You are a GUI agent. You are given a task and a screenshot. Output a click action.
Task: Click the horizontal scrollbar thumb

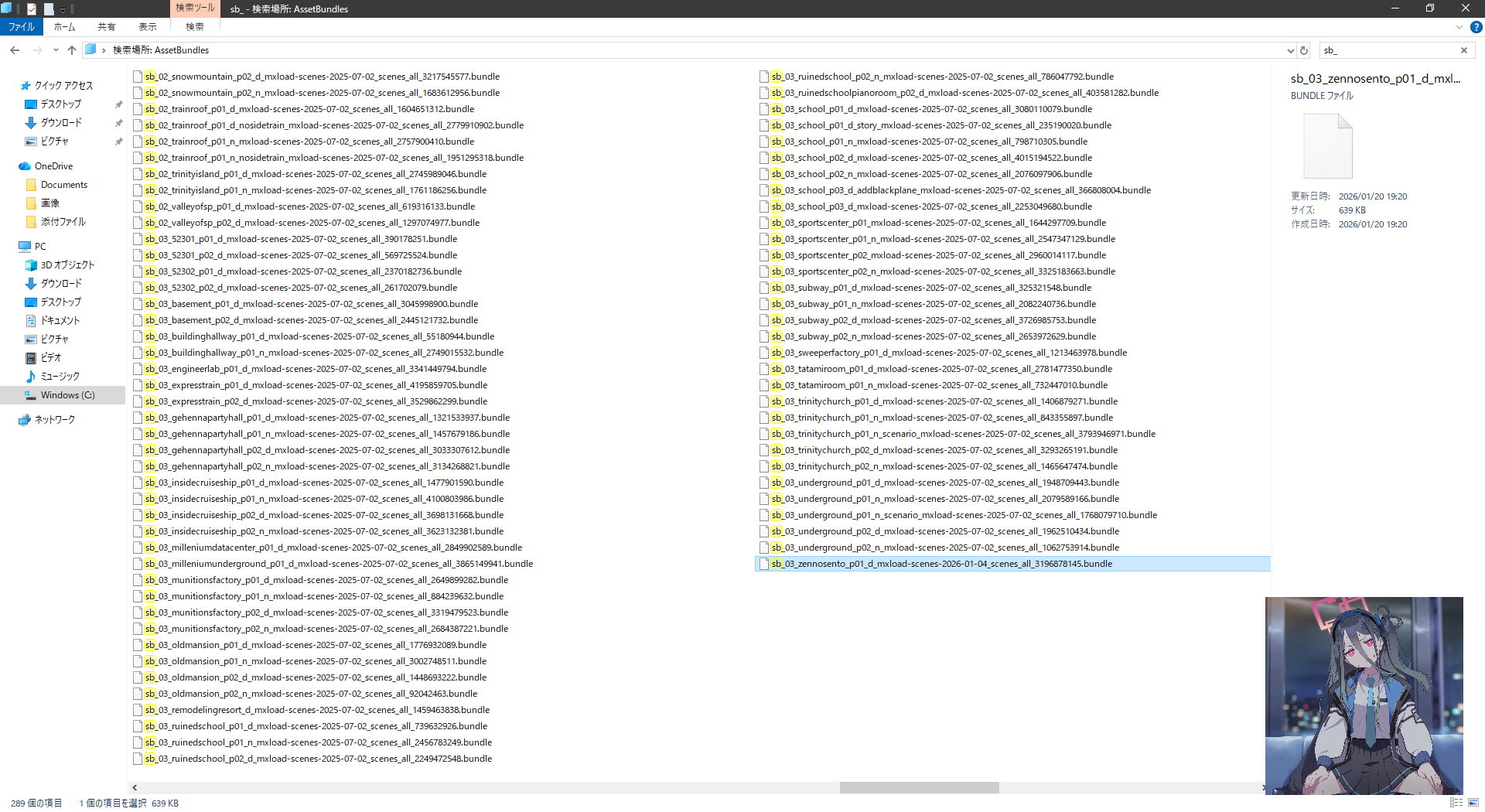pos(919,787)
